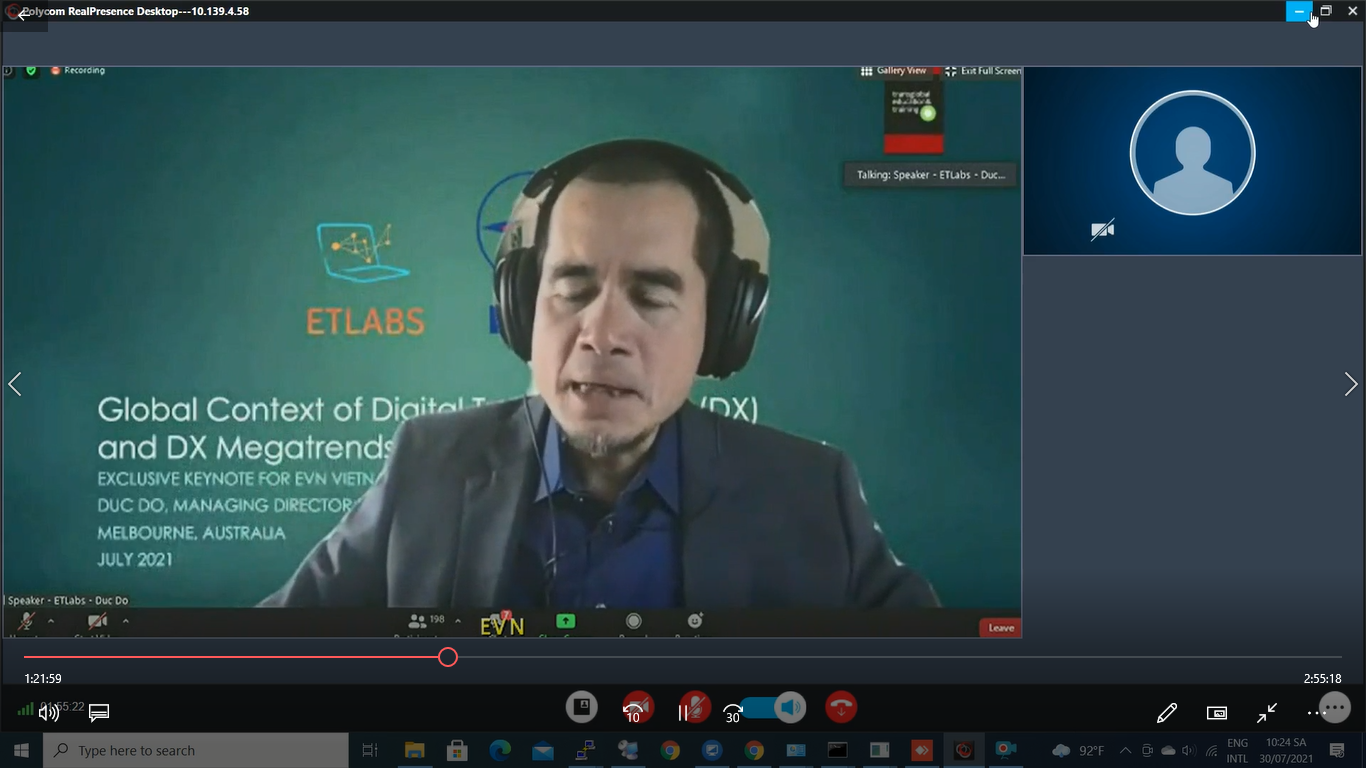The width and height of the screenshot is (1366, 768).
Task: Click the total duration 2:55:18
Action: click(1322, 679)
